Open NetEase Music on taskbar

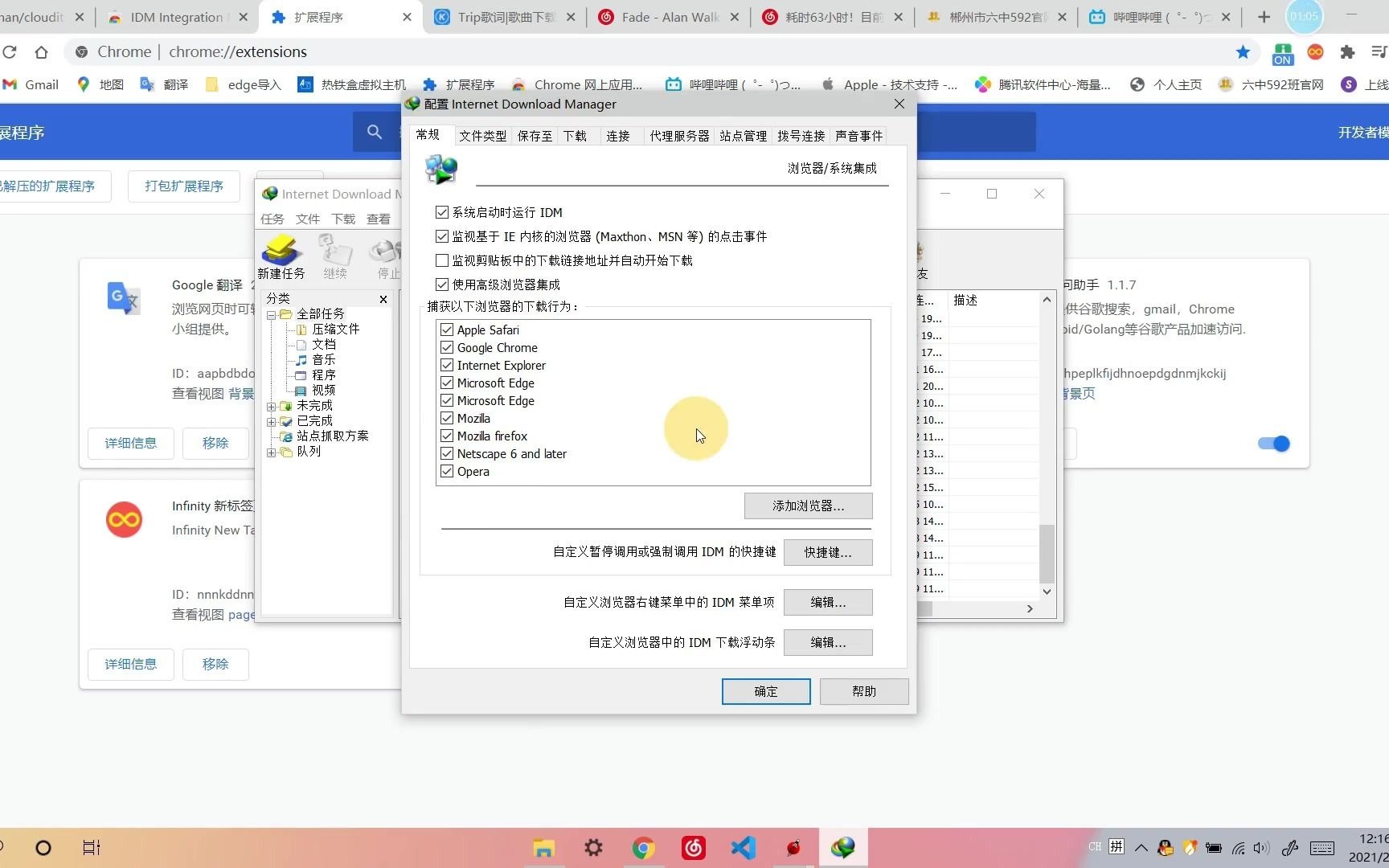pyautogui.click(x=693, y=848)
